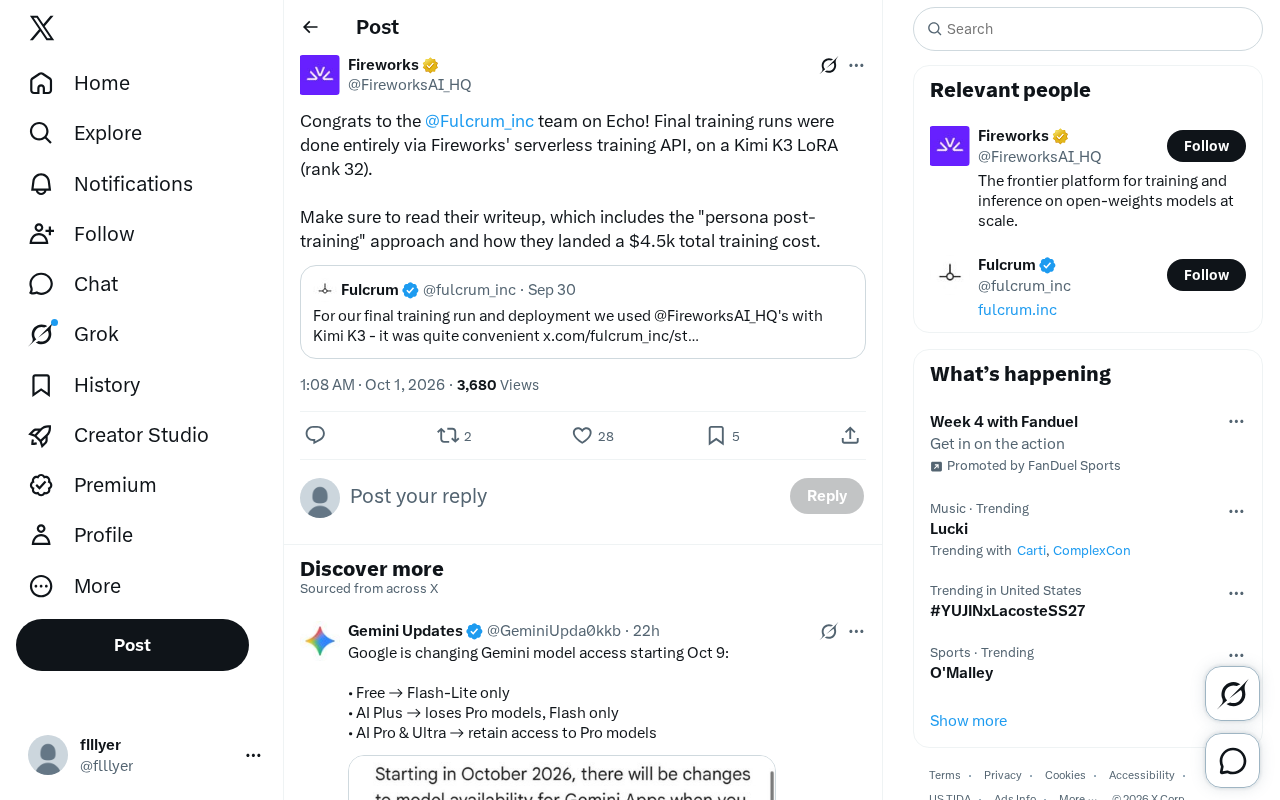Click the X logo icon
Image resolution: width=1280 pixels, height=800 pixels.
42,28
